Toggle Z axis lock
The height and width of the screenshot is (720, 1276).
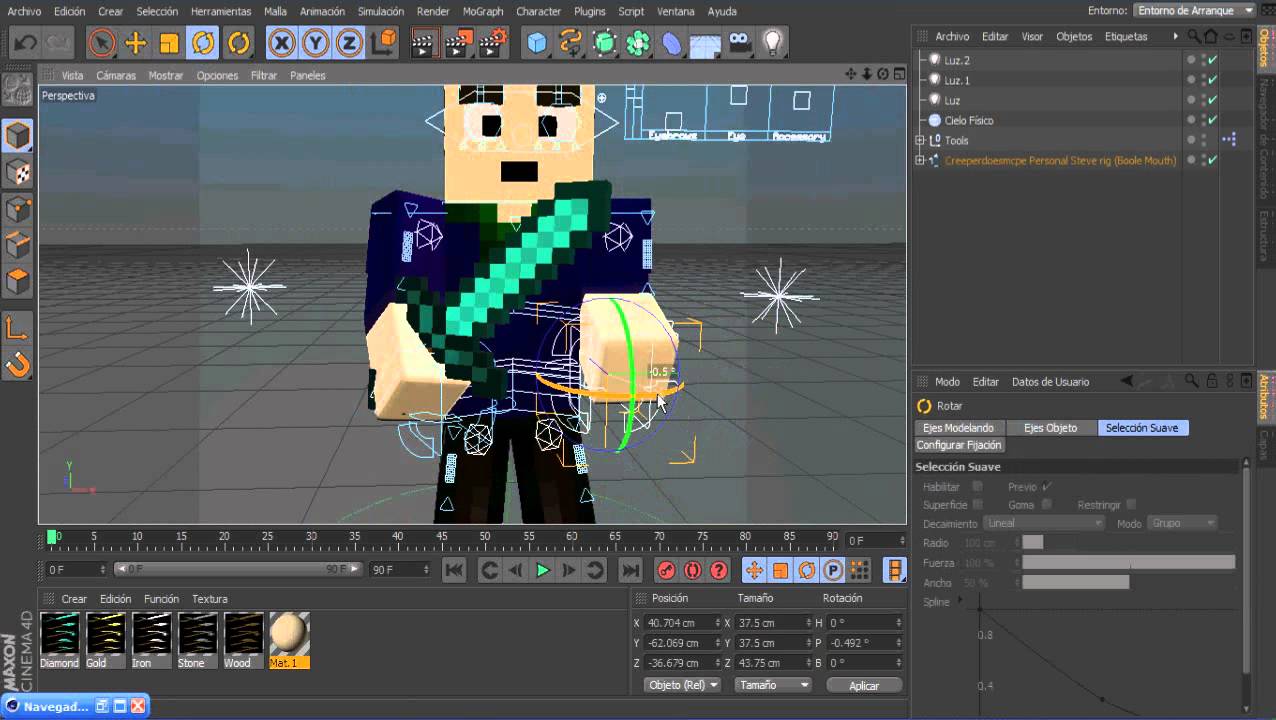pos(349,43)
